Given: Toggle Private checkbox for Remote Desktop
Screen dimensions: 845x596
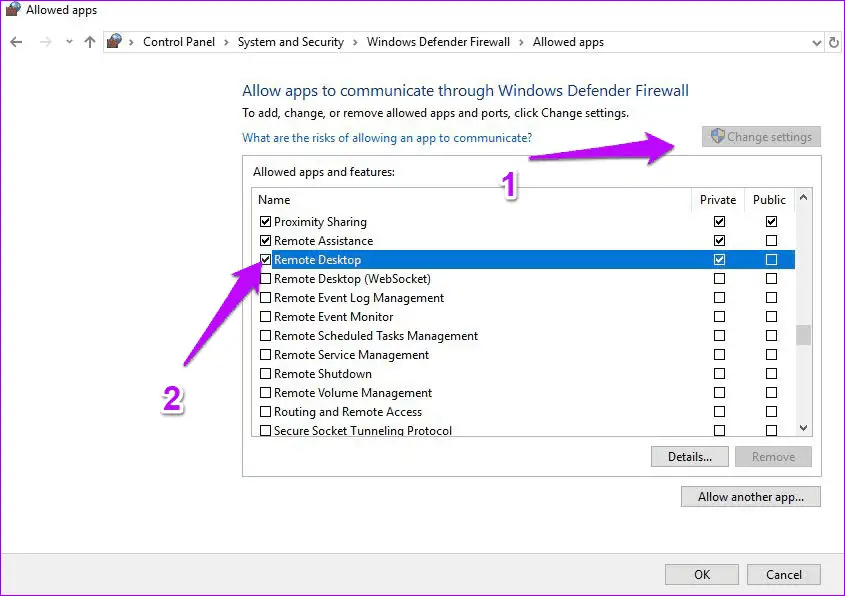Looking at the screenshot, I should (719, 259).
